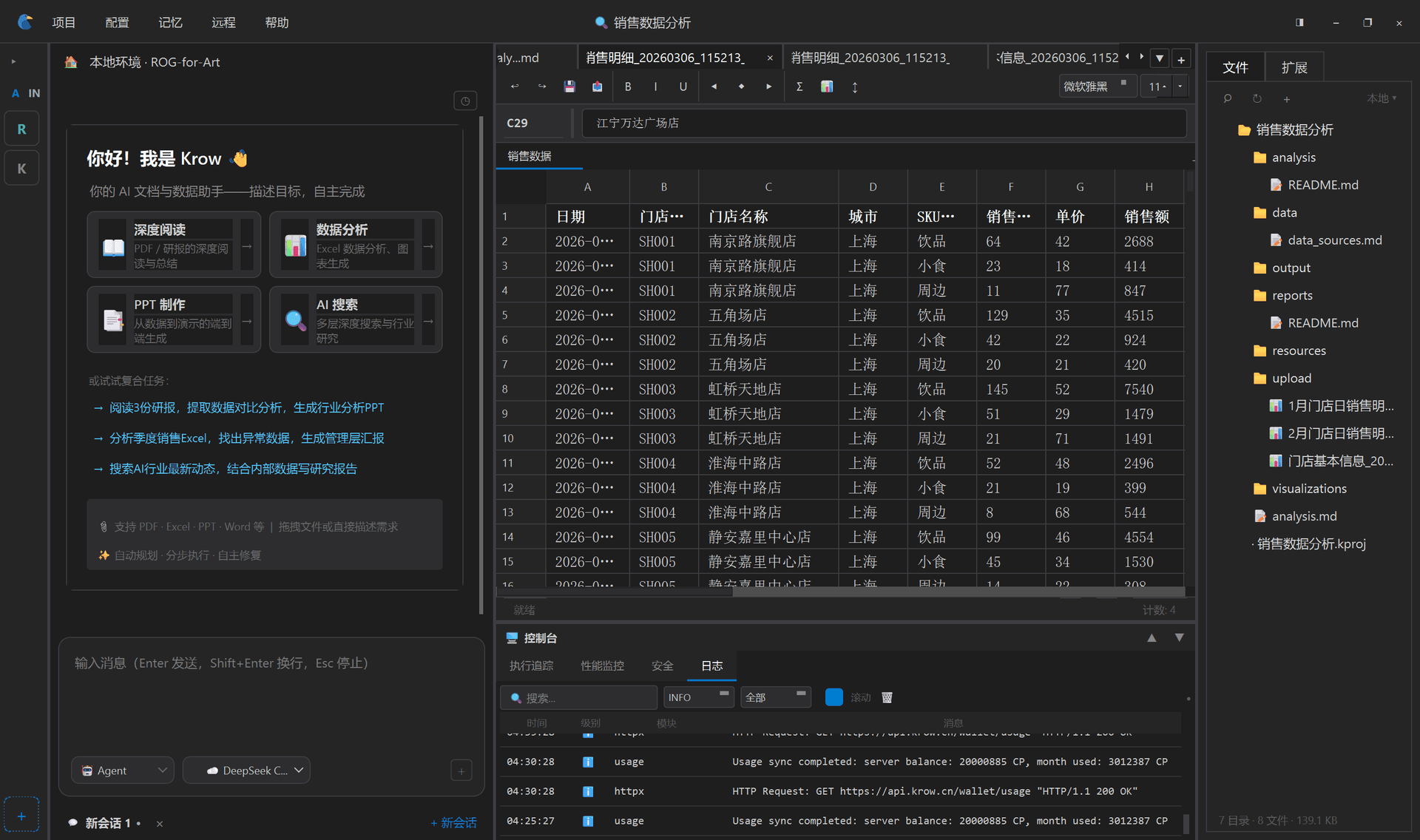Toggle underline formatting with U button
1420x840 pixels.
click(x=683, y=87)
